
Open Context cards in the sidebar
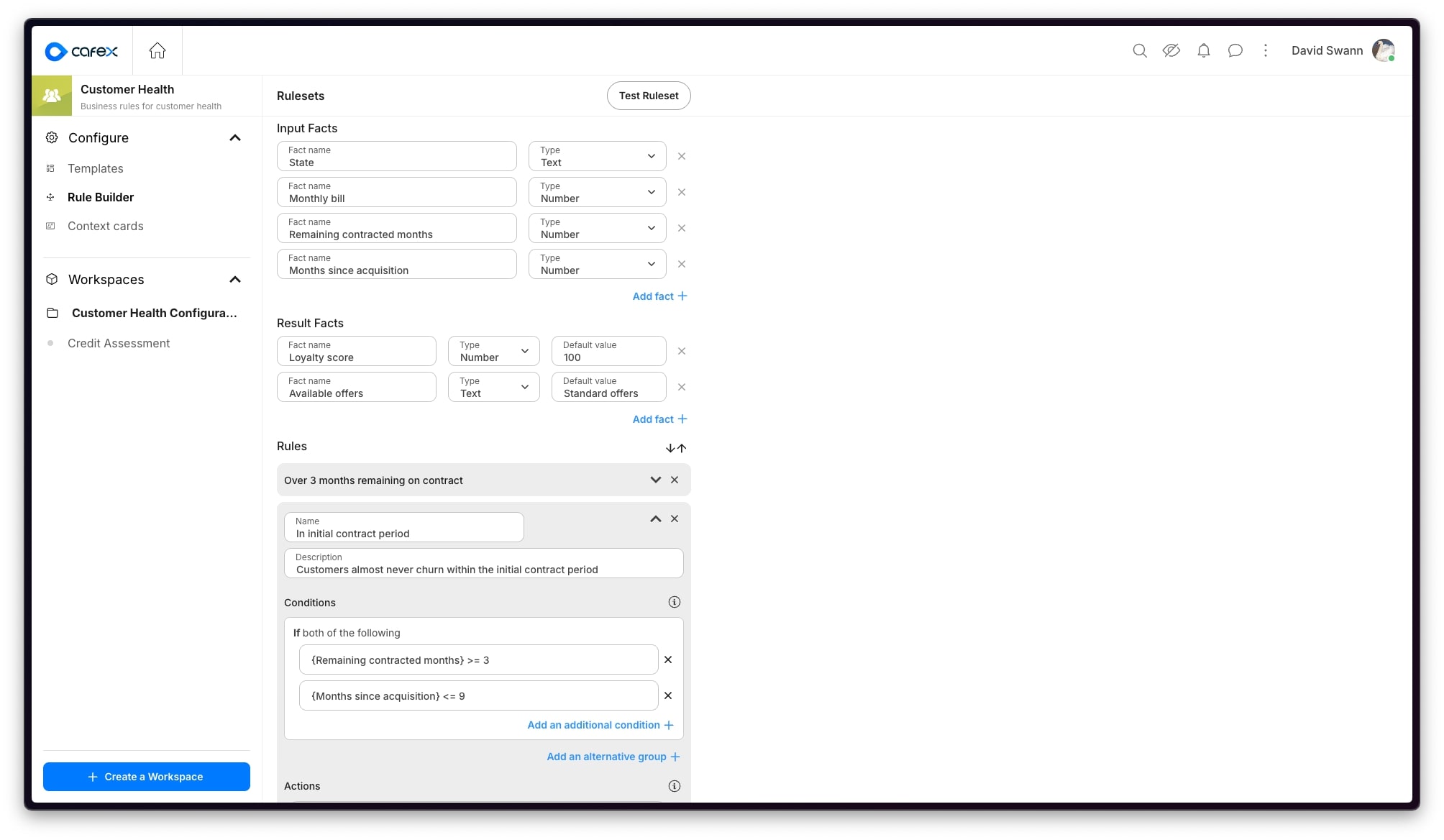tap(105, 226)
